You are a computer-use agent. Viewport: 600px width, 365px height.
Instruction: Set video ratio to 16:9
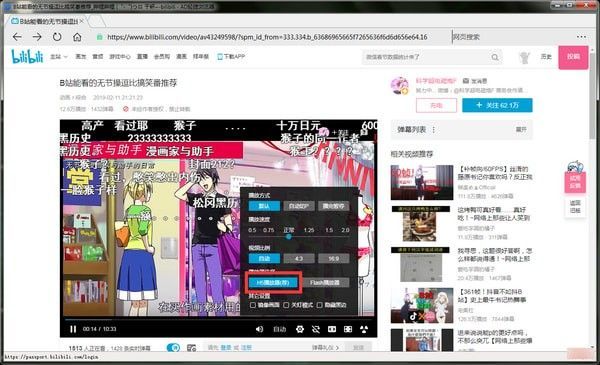coord(334,259)
